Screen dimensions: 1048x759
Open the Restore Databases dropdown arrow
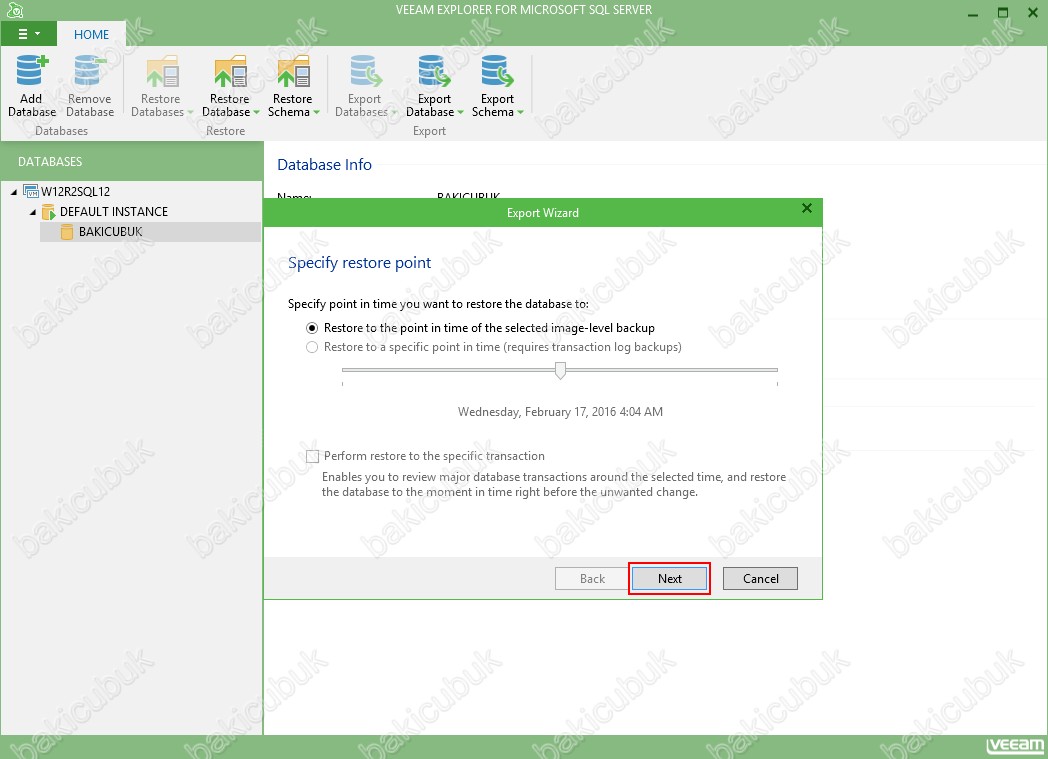tap(190, 112)
